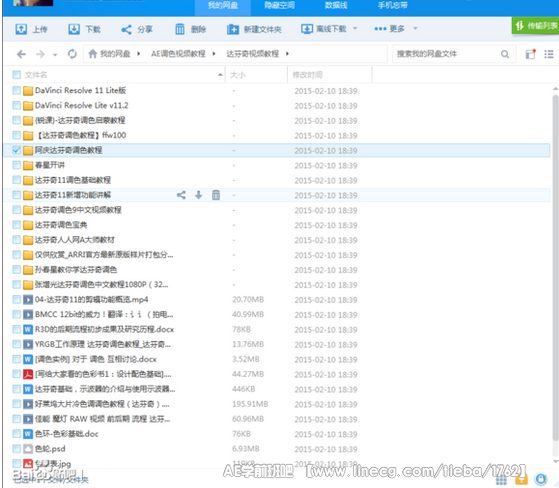
Task: Click the Upload (上传) toolbar icon
Action: click(21, 29)
